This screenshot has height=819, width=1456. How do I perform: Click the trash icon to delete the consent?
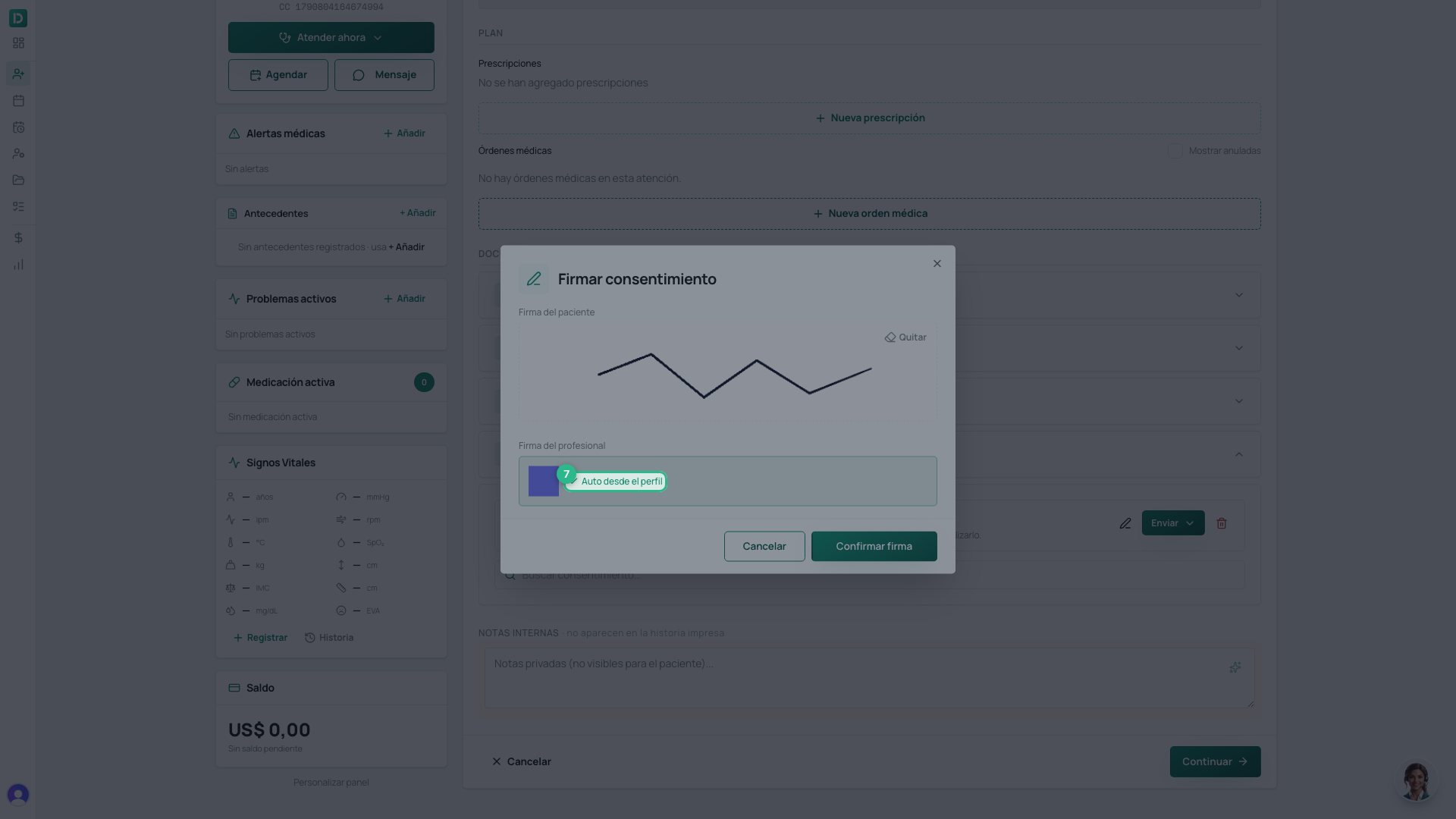pos(1222,523)
